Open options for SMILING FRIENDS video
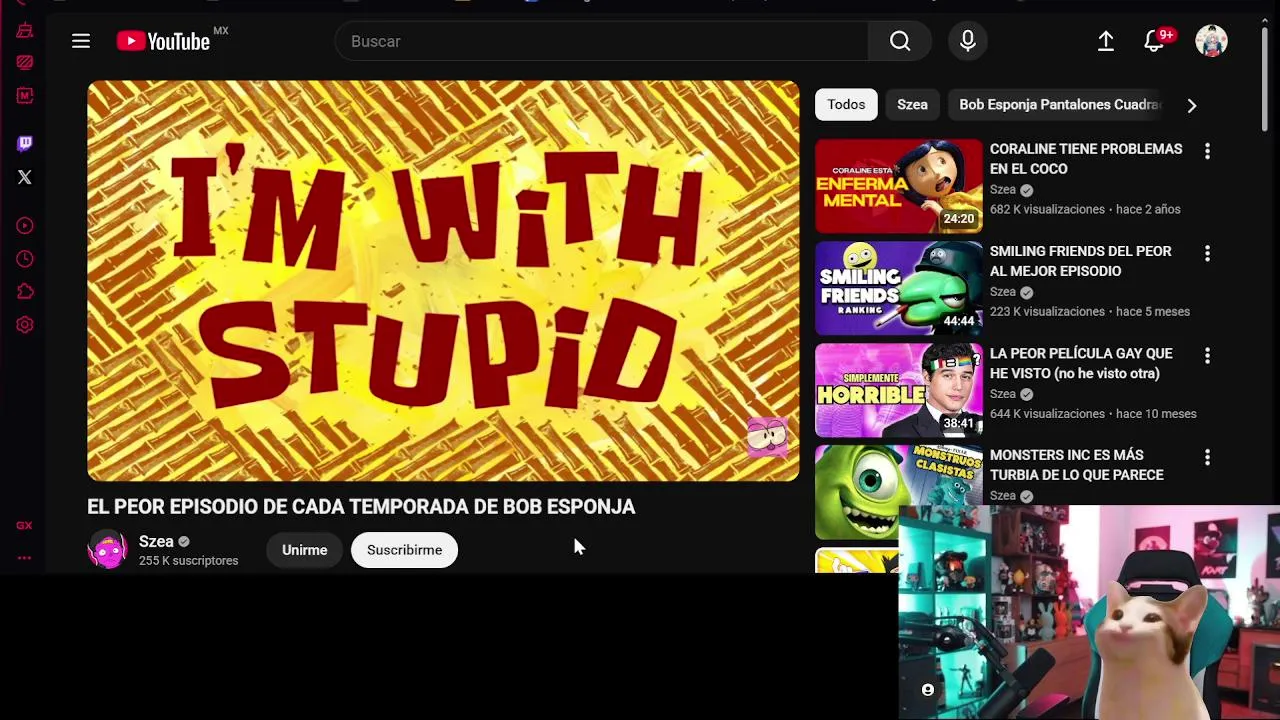1280x720 pixels. click(x=1207, y=253)
